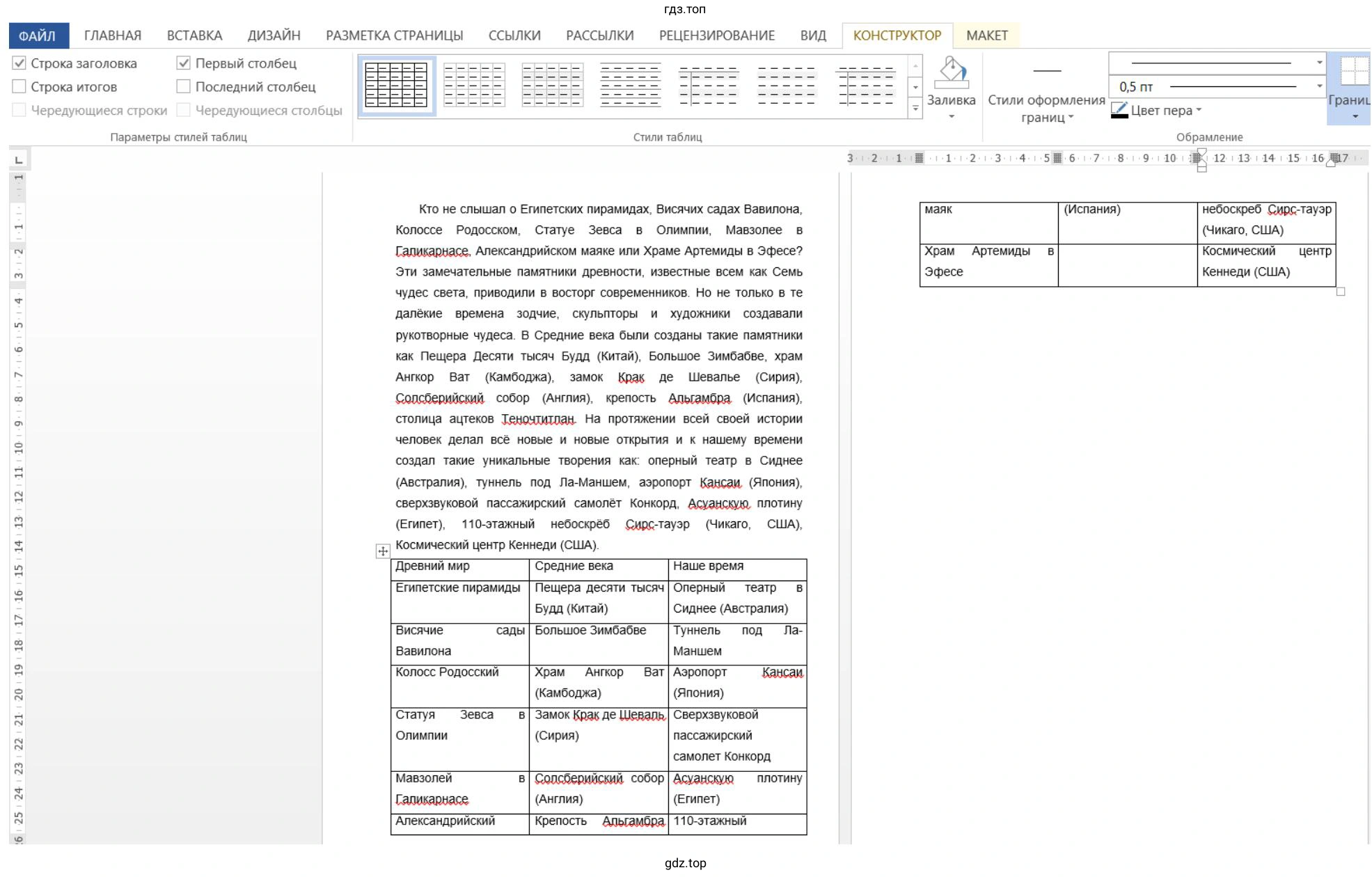Open the Границы dropdown arrow
The width and height of the screenshot is (1372, 877).
click(1355, 116)
